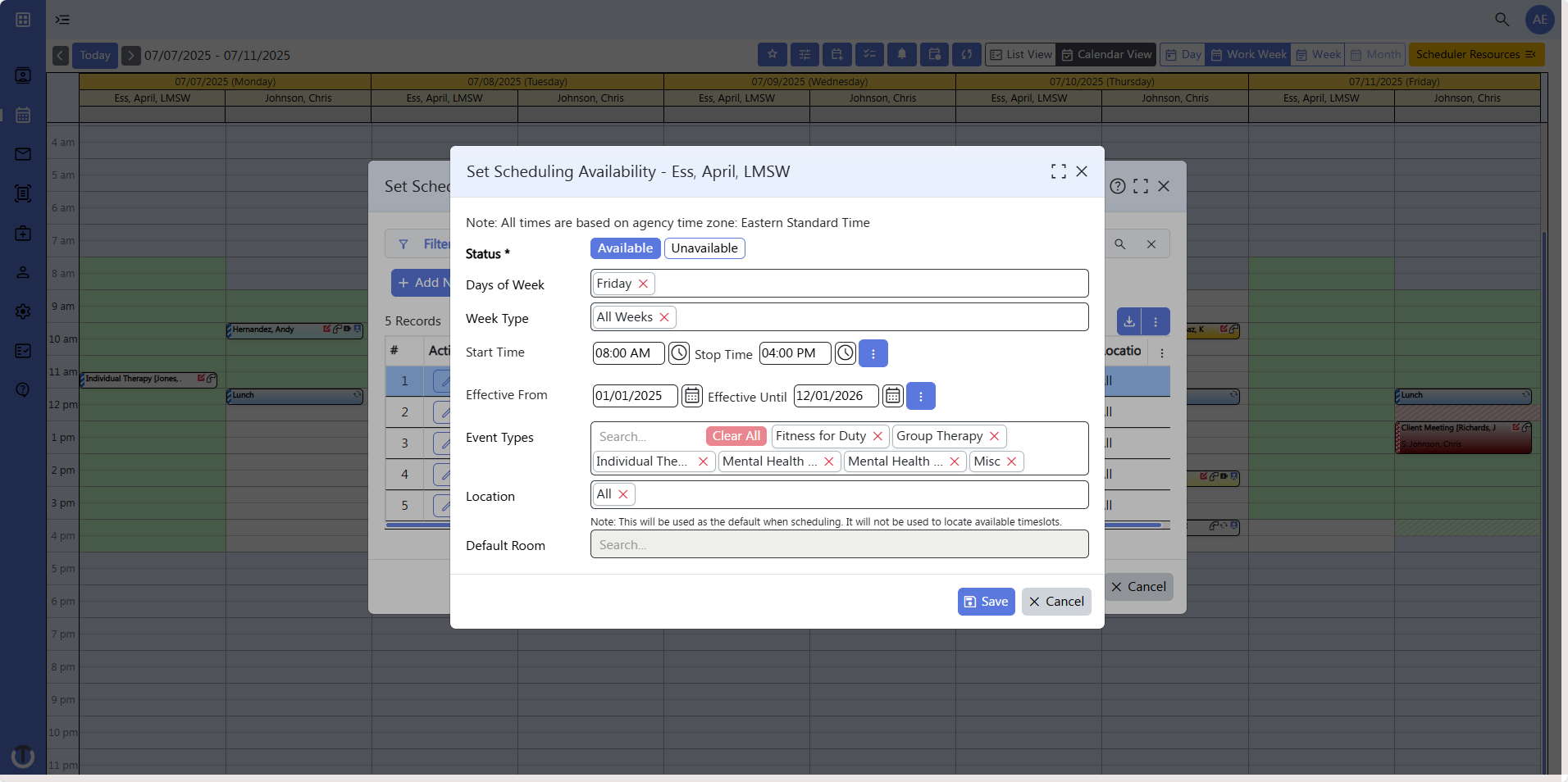The width and height of the screenshot is (1568, 782).
Task: Open the notifications bell icon
Action: 902,54
